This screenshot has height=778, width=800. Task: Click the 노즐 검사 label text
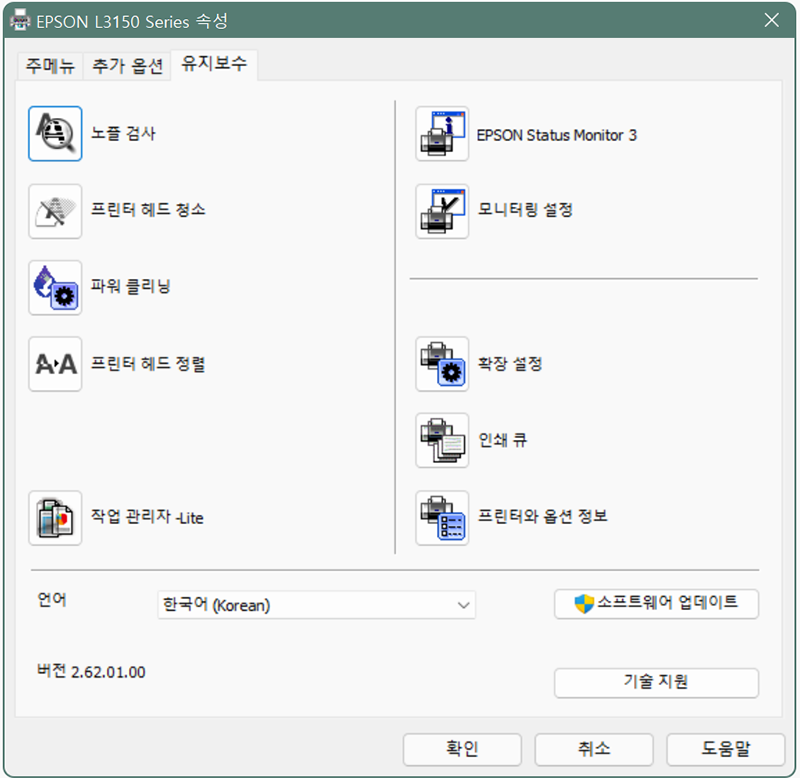tap(123, 133)
